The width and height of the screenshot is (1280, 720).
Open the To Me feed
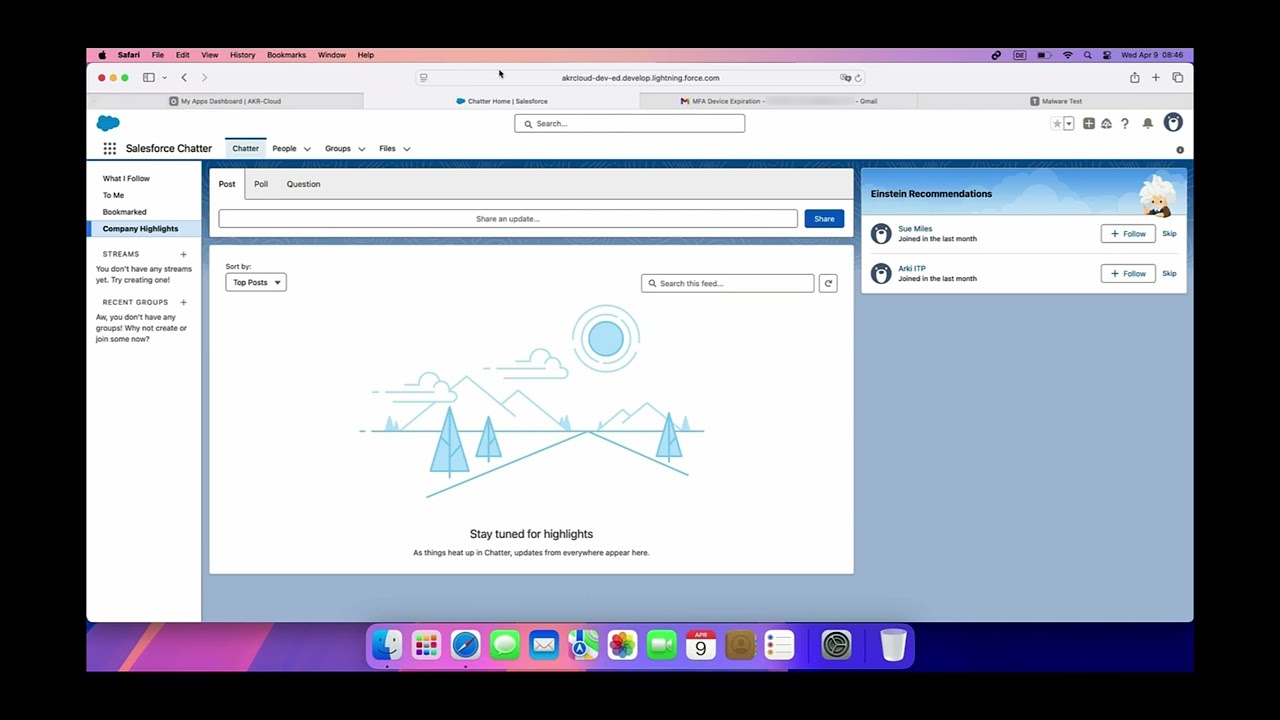(x=113, y=195)
